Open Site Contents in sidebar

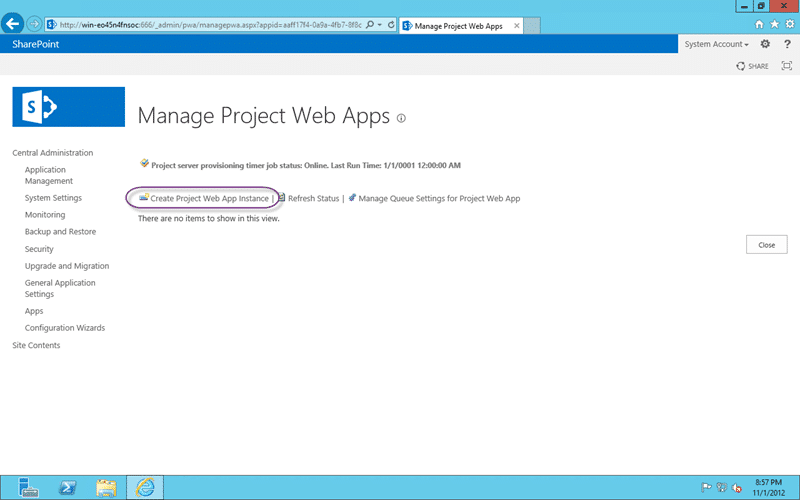tap(36, 345)
